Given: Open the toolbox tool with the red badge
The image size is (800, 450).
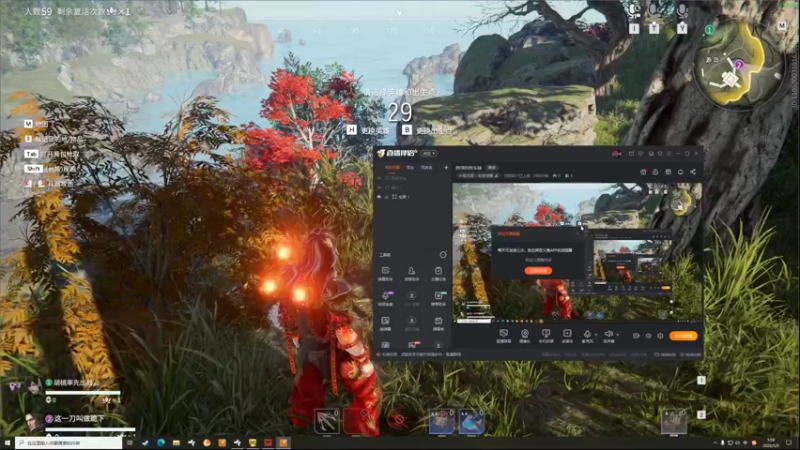Looking at the screenshot, I should point(412,345).
